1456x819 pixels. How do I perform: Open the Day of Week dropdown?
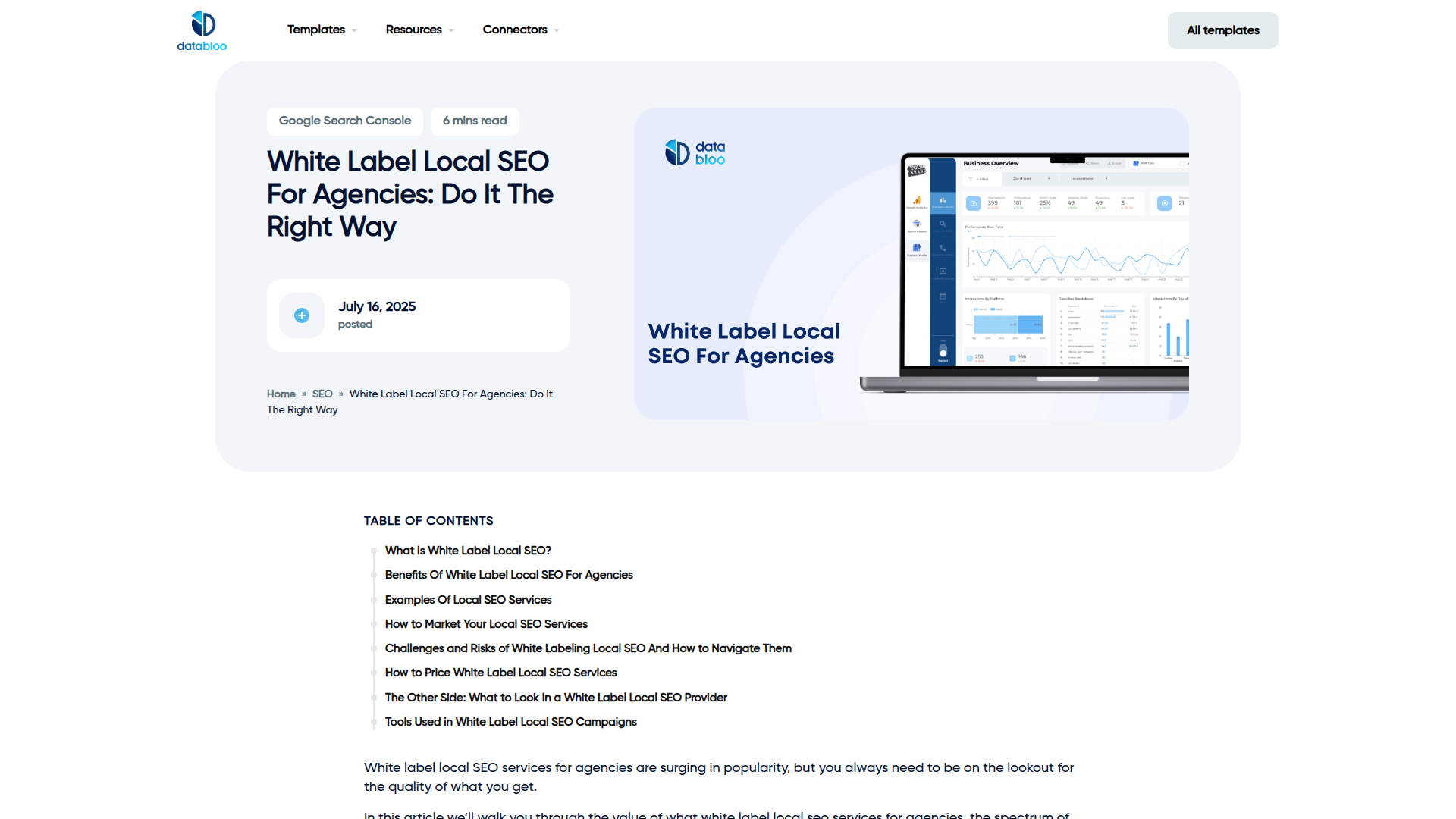(1031, 178)
